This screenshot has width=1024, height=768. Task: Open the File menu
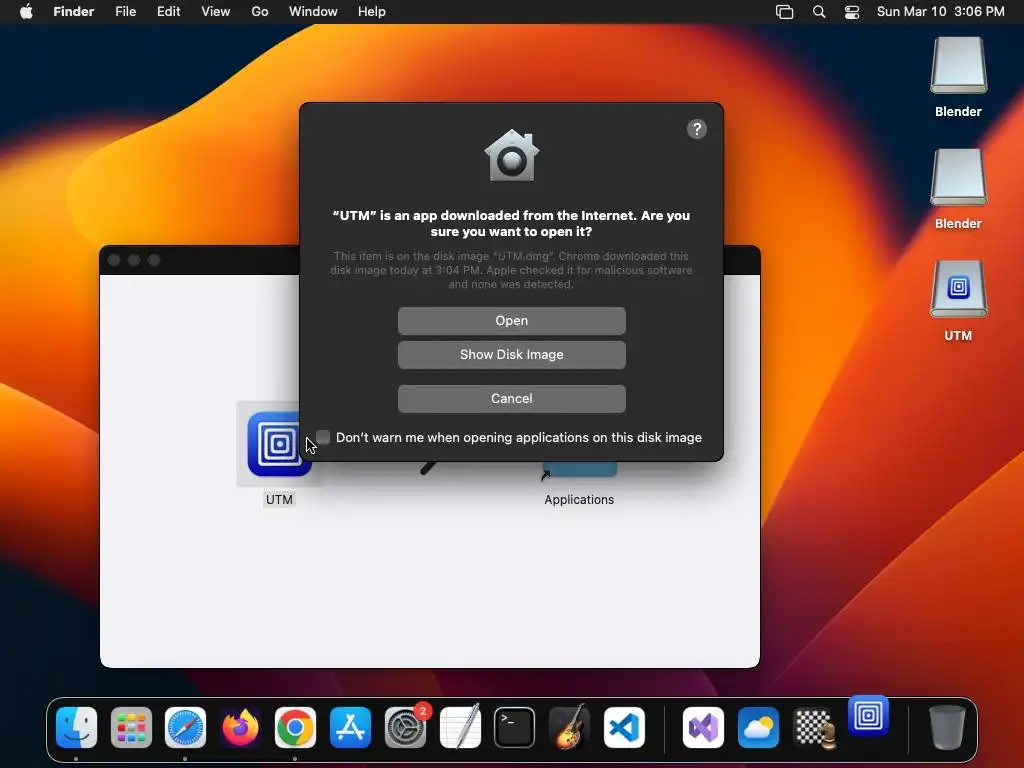click(125, 12)
